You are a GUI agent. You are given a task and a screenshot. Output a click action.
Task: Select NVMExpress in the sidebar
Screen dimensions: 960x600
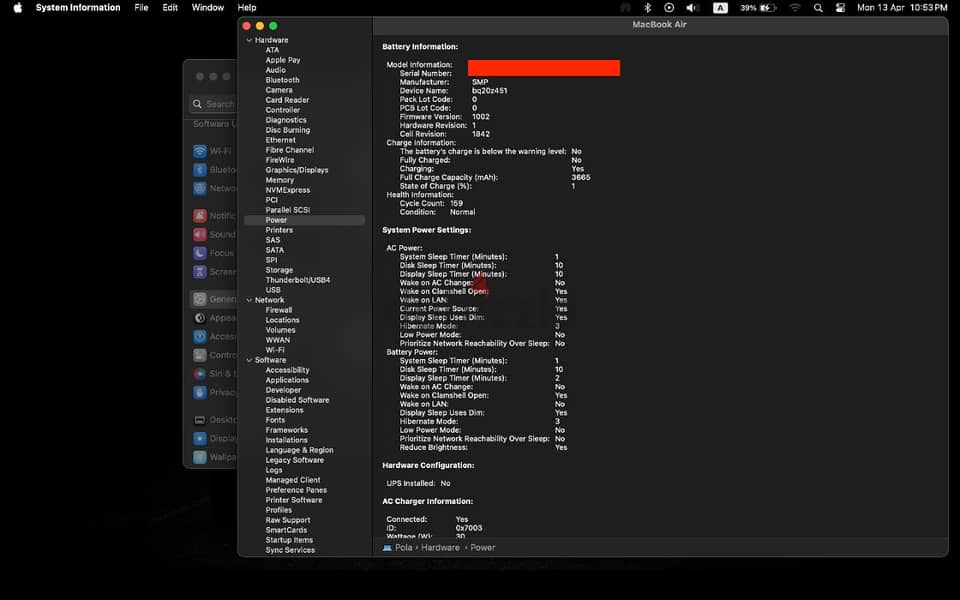point(288,190)
